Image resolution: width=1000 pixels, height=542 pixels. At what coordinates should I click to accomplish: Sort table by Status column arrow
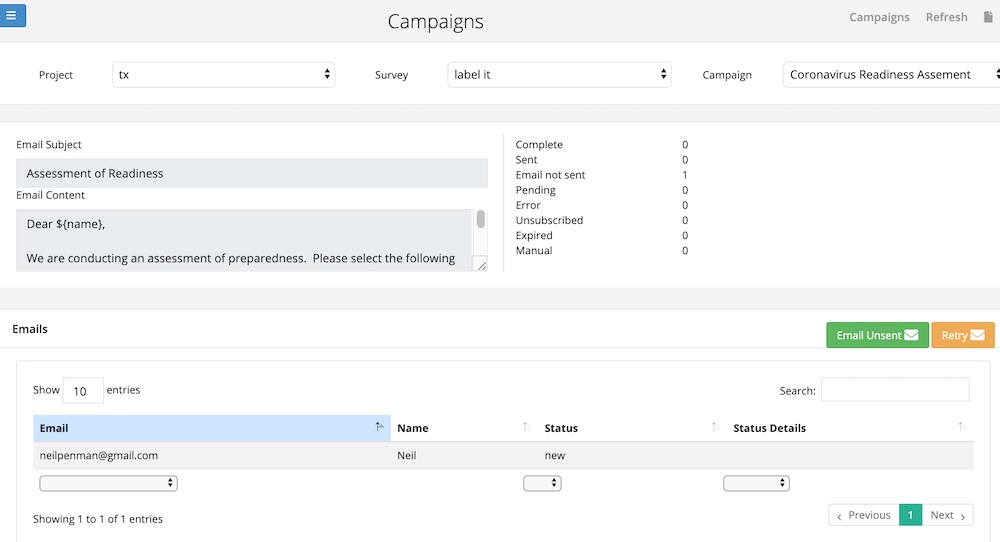pyautogui.click(x=715, y=427)
